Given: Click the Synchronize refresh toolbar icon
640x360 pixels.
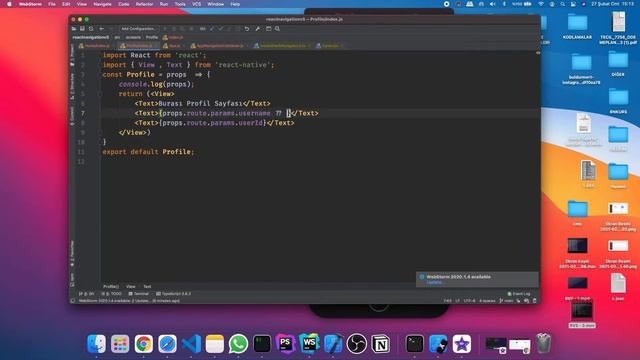Looking at the screenshot, I should 91,29.
